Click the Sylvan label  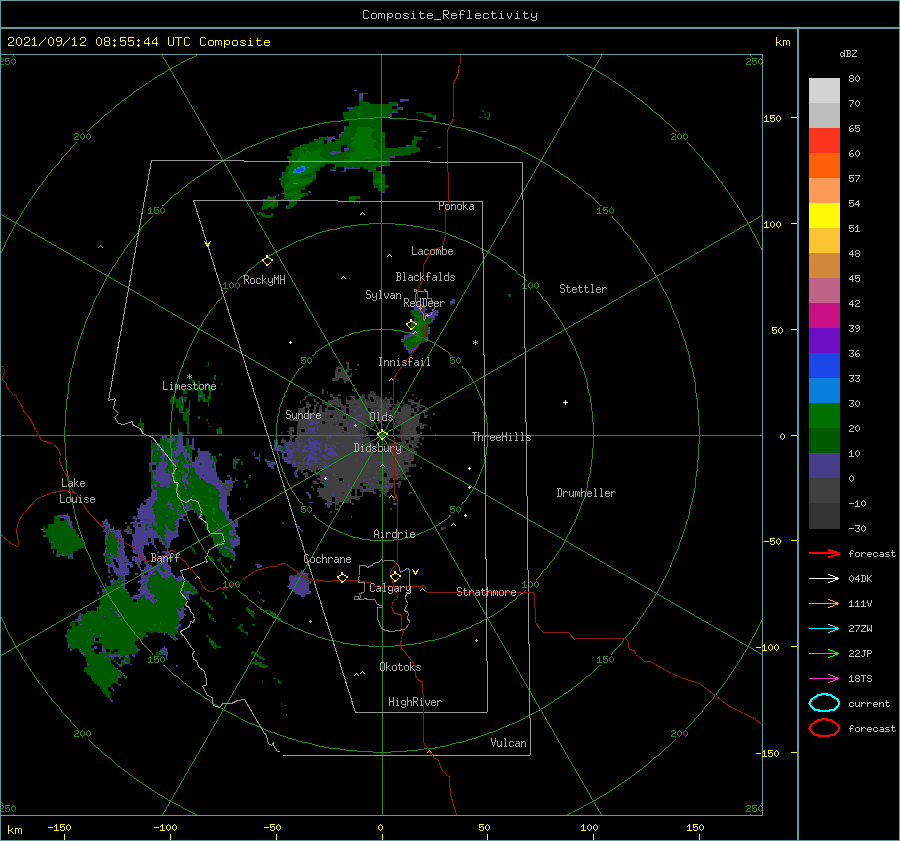click(x=383, y=295)
